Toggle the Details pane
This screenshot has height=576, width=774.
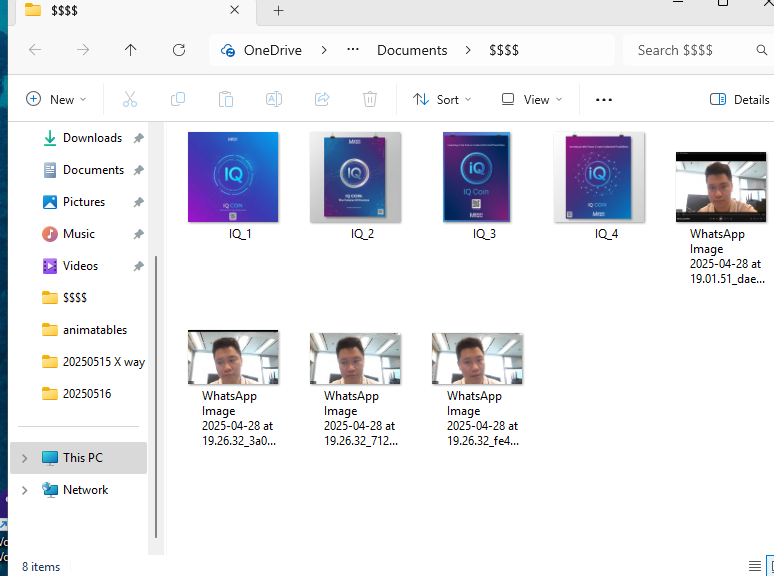tap(740, 99)
